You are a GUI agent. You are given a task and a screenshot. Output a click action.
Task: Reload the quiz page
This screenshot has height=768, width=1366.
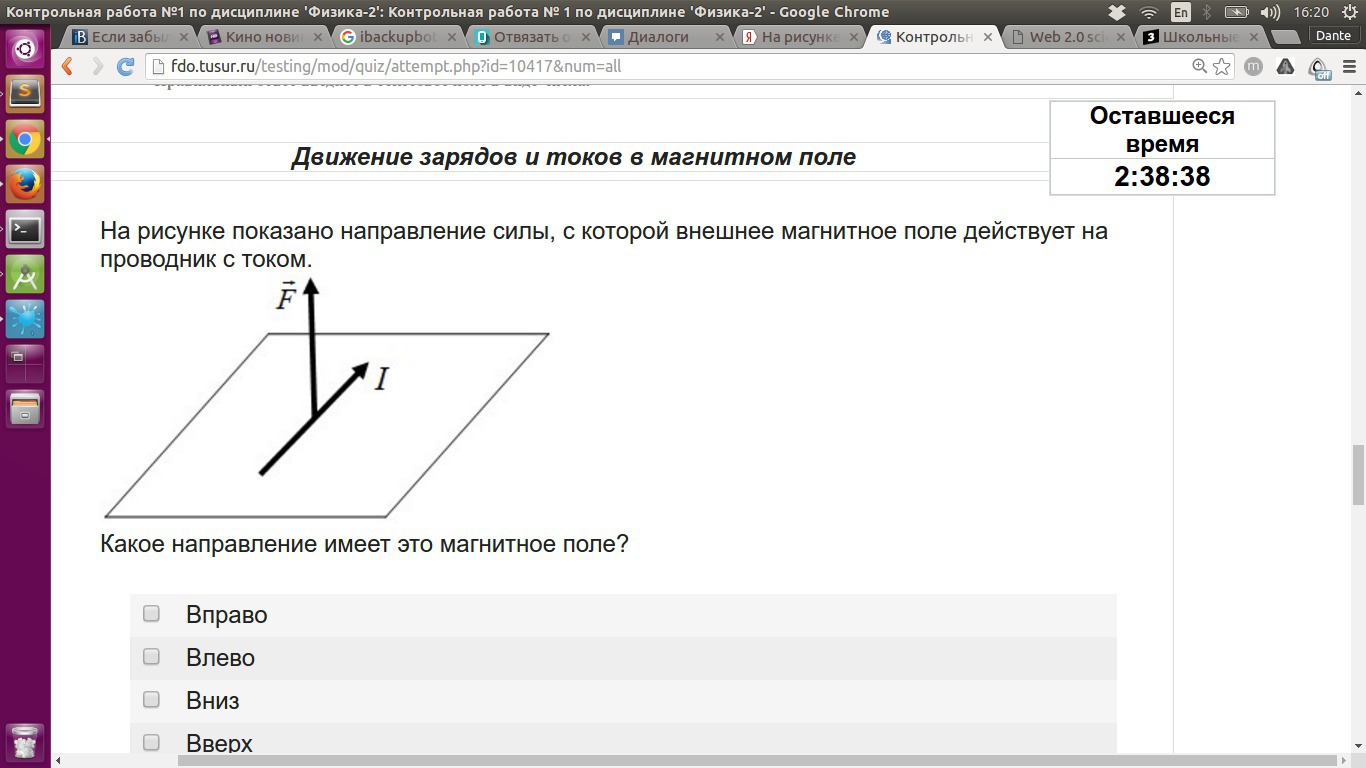126,67
